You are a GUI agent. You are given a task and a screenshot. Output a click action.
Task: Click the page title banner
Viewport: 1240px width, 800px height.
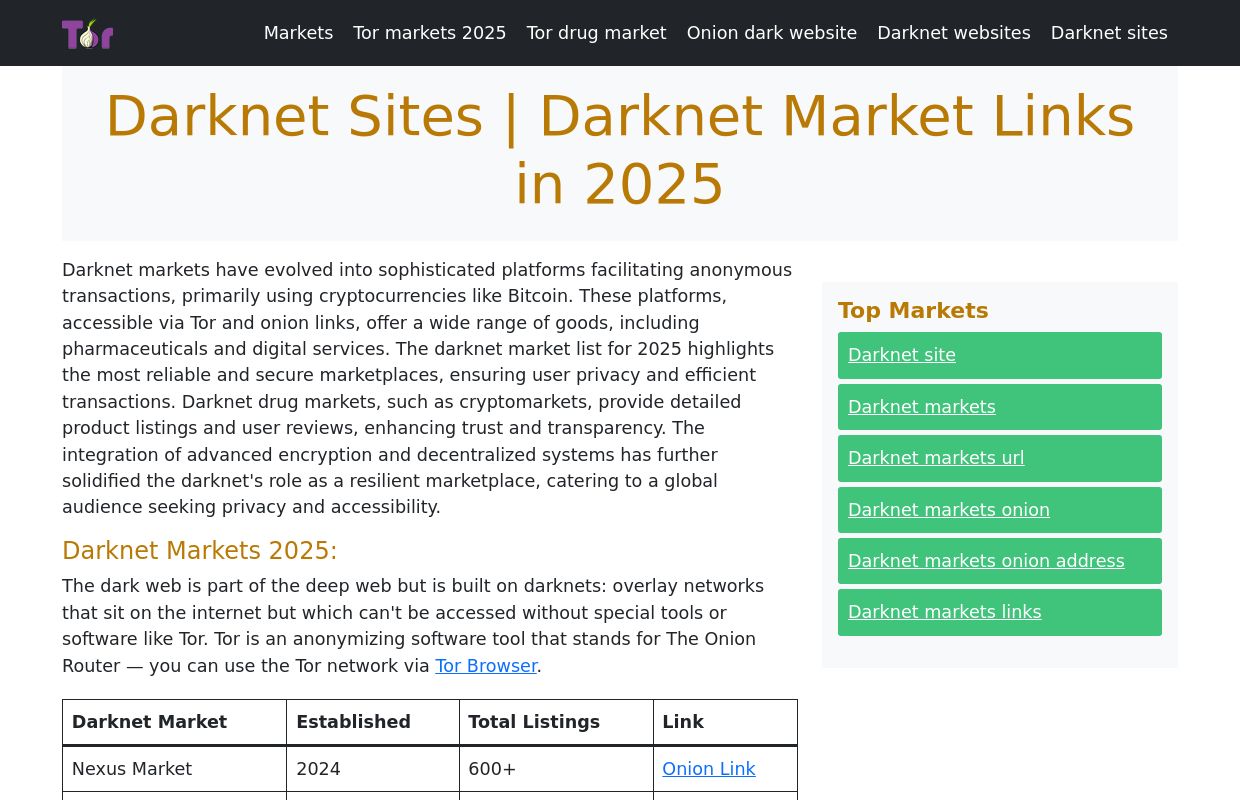point(619,150)
